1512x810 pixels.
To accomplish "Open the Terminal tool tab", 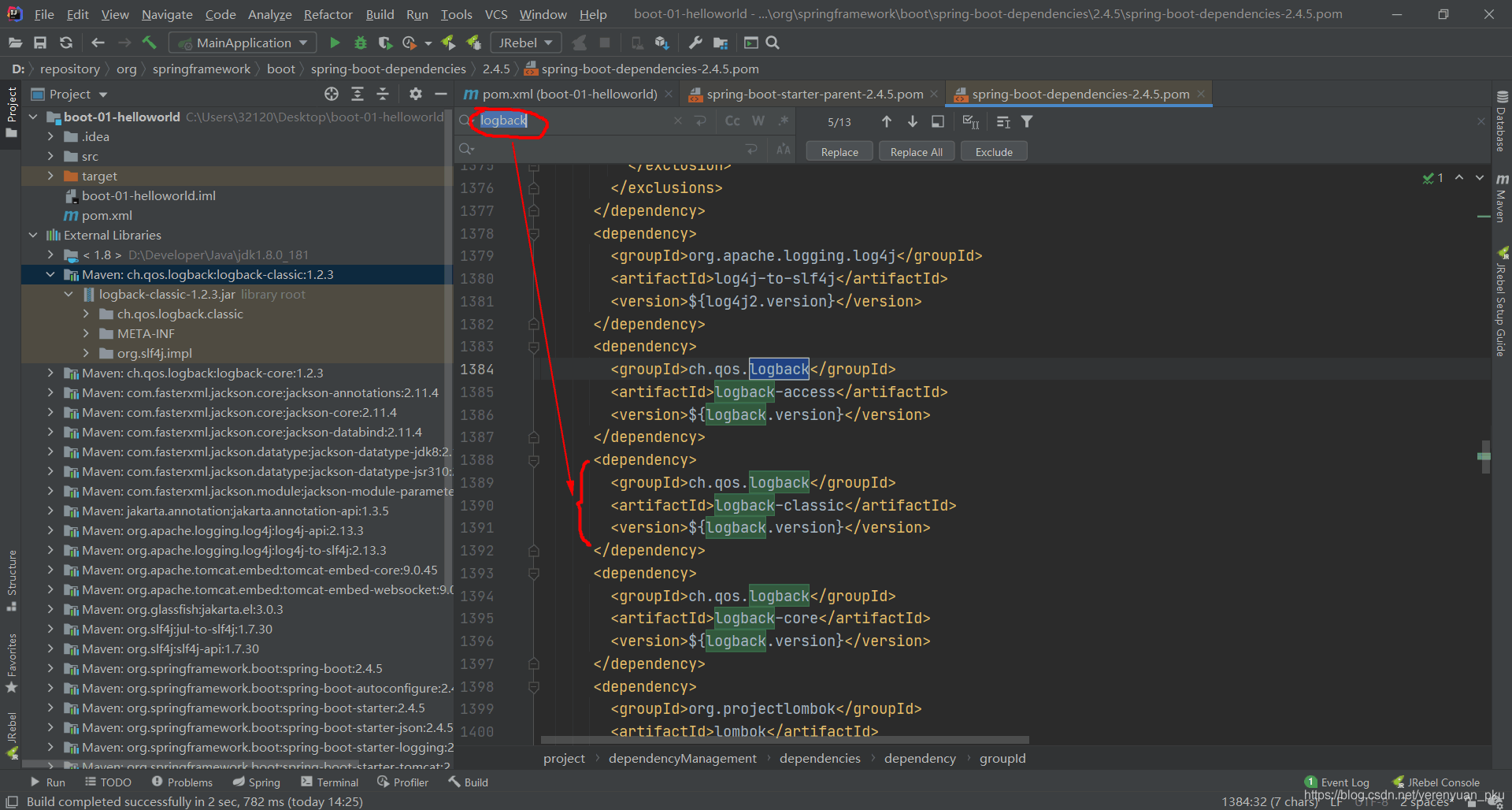I will [x=330, y=782].
